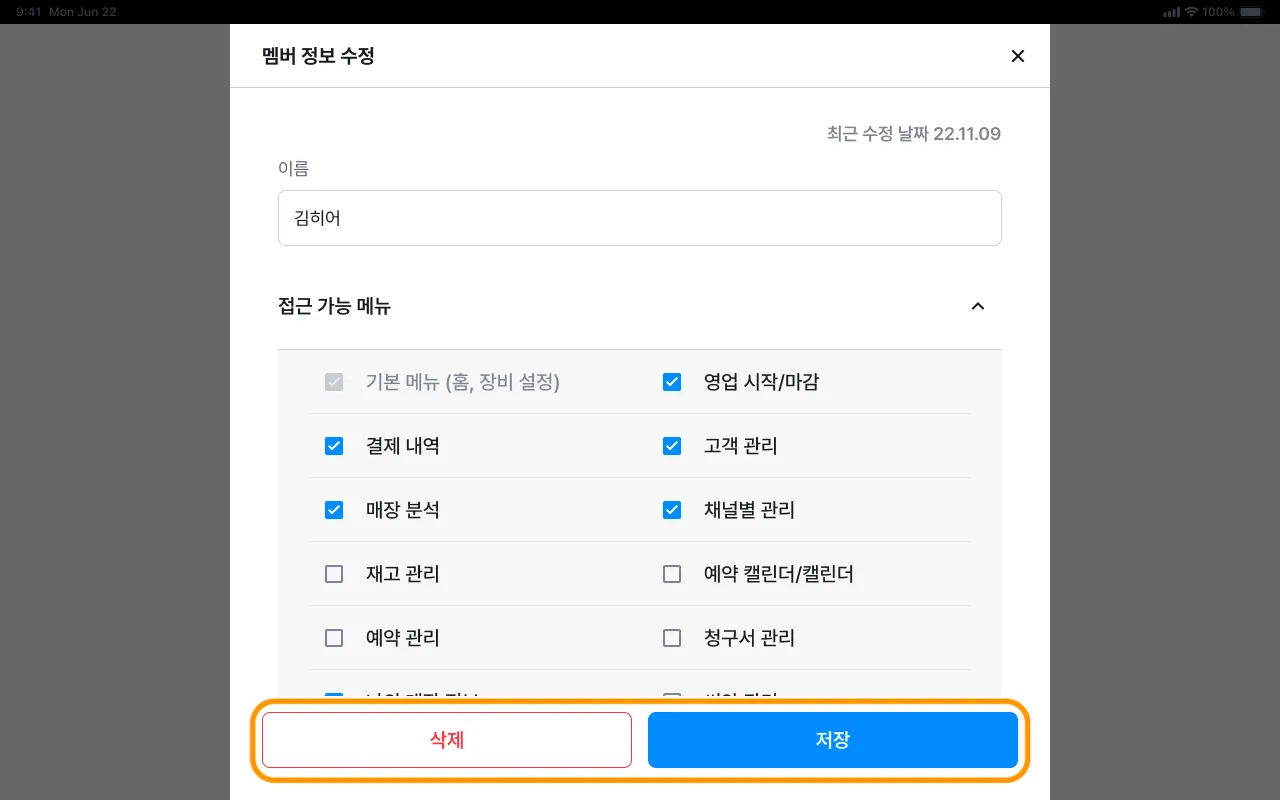This screenshot has height=800, width=1280.
Task: Enable the 재고 관리 checkbox
Action: [x=334, y=574]
